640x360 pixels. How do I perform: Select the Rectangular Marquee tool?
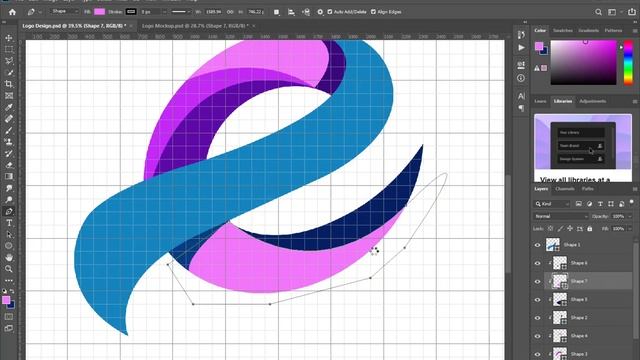(9, 49)
